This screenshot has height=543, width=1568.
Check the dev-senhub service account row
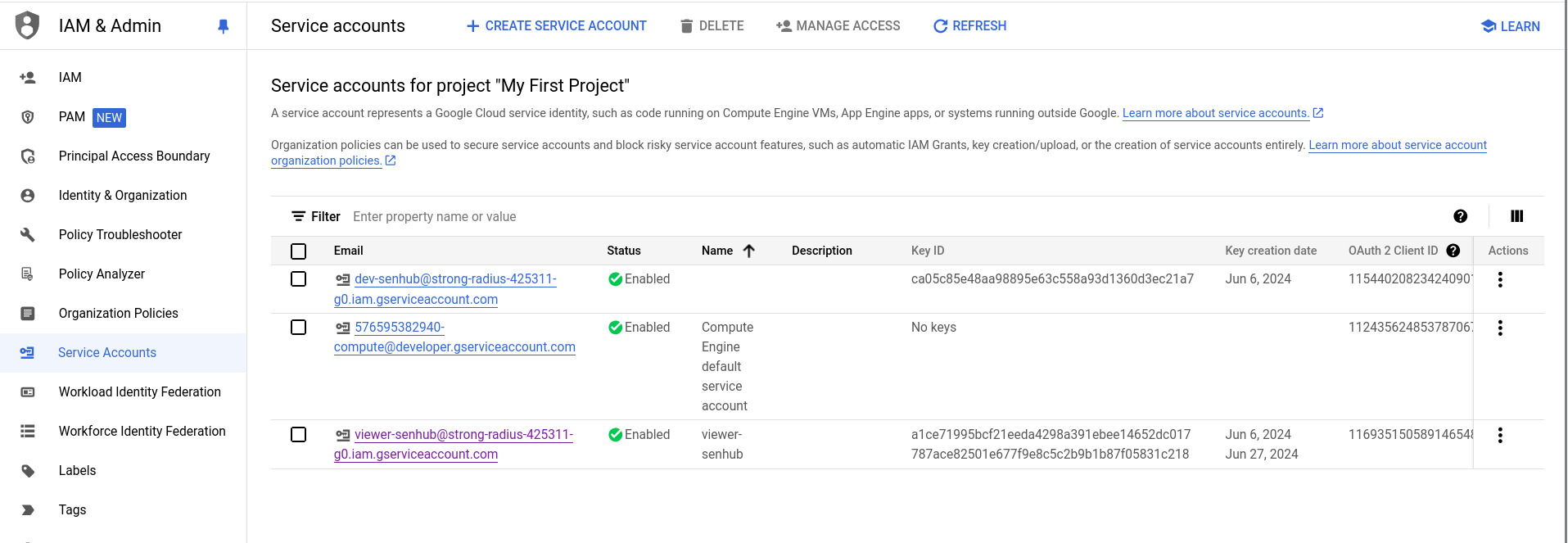click(299, 279)
